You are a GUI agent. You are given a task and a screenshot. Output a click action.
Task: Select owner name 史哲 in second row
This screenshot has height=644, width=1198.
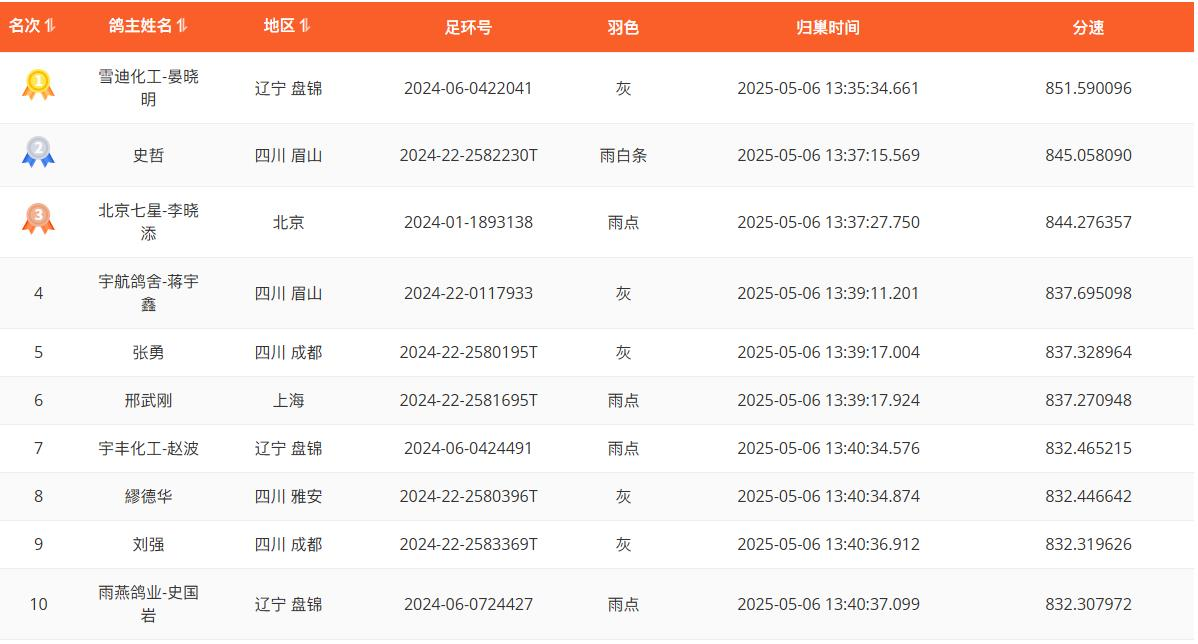[148, 155]
